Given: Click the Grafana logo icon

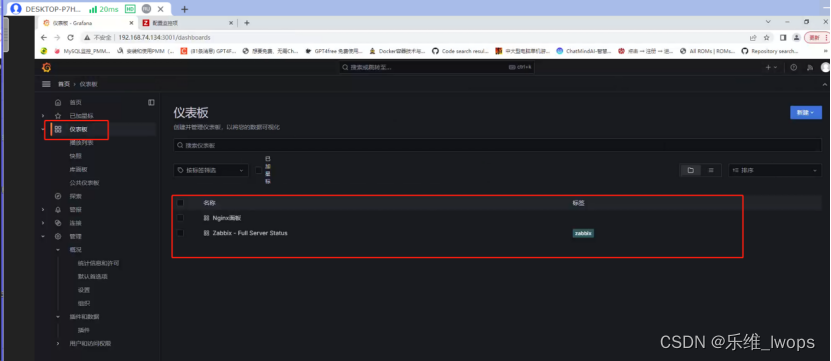Looking at the screenshot, I should click(x=46, y=67).
